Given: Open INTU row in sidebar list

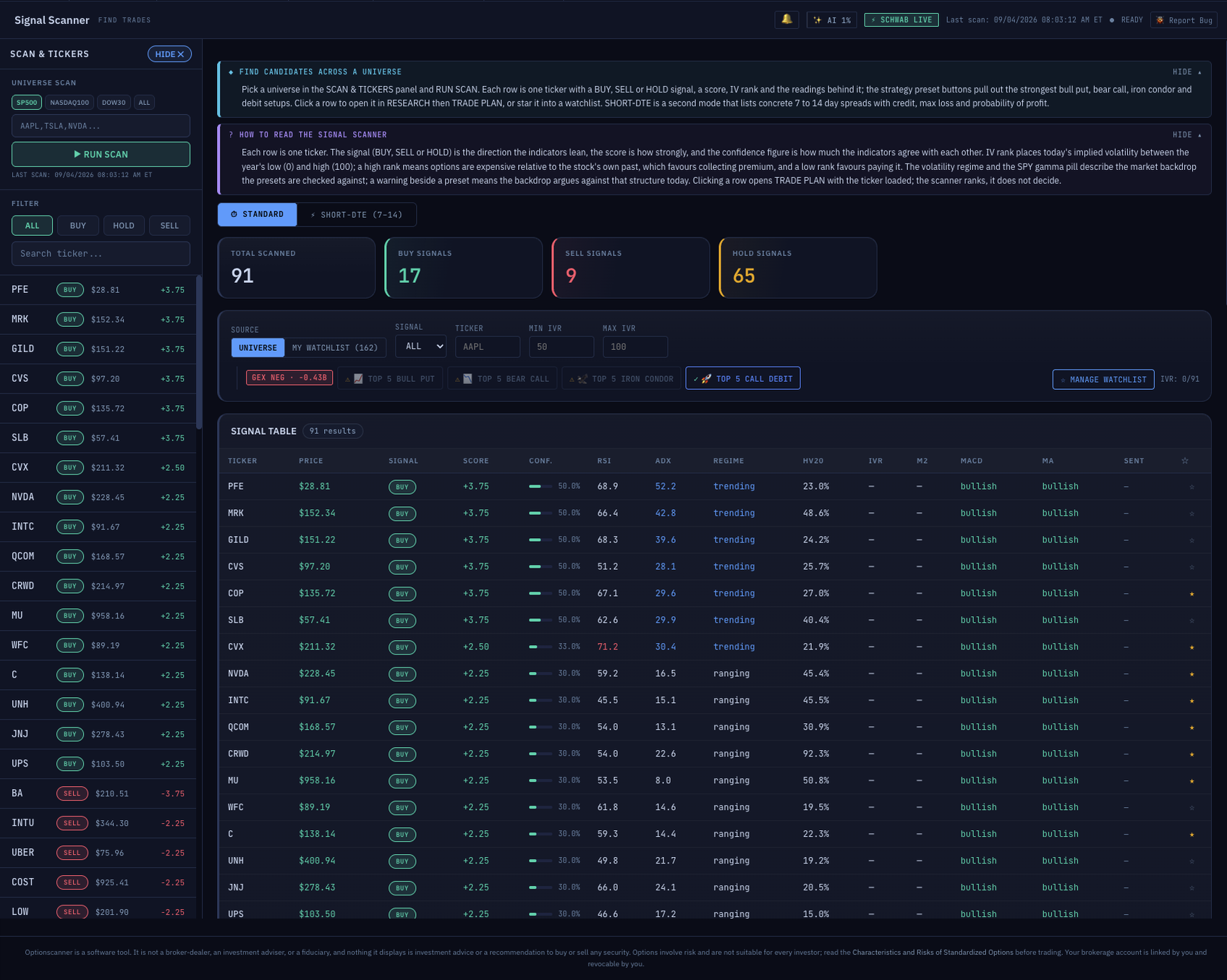Looking at the screenshot, I should point(98,823).
